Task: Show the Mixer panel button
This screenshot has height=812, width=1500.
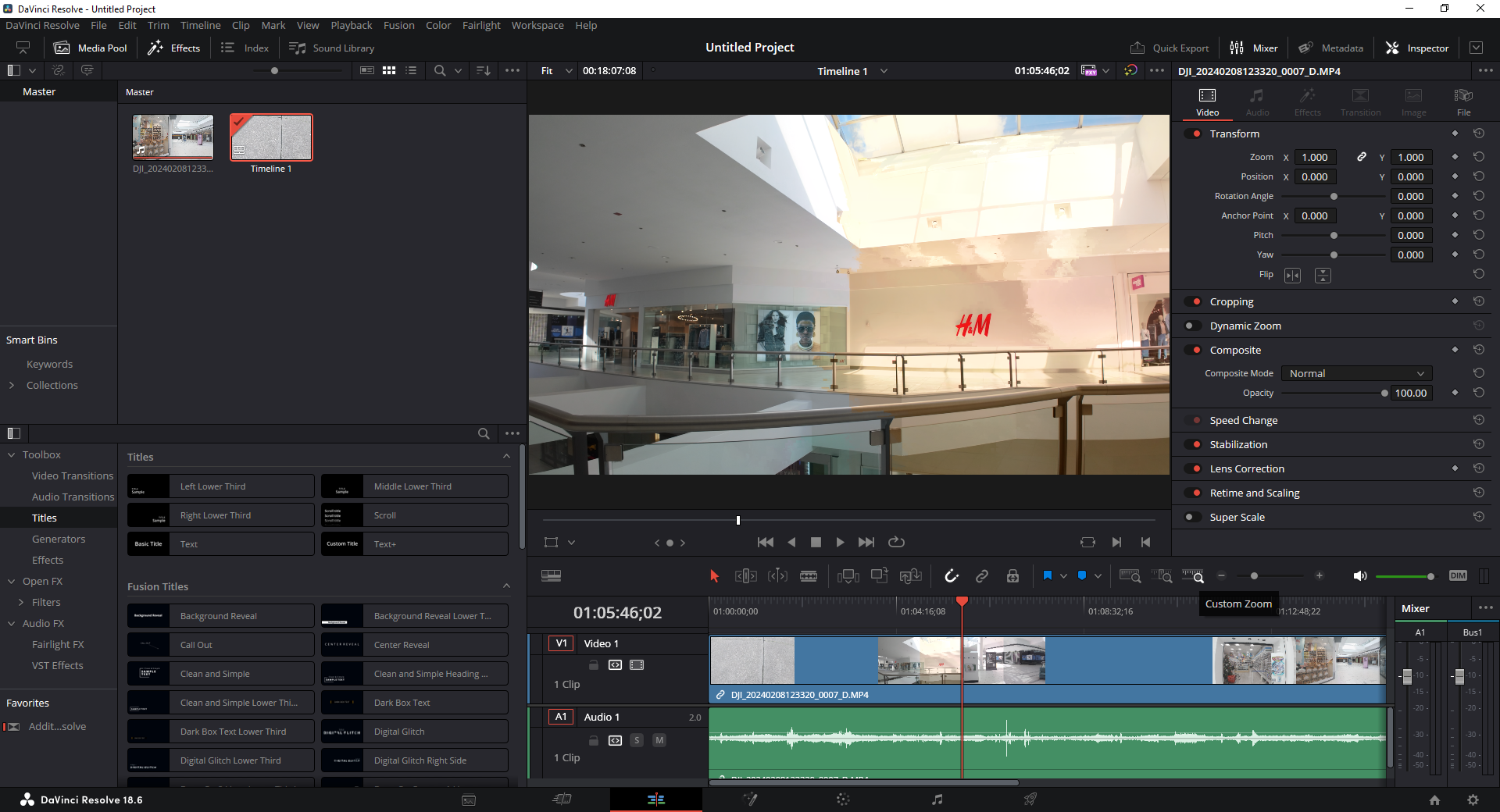Action: click(1254, 48)
